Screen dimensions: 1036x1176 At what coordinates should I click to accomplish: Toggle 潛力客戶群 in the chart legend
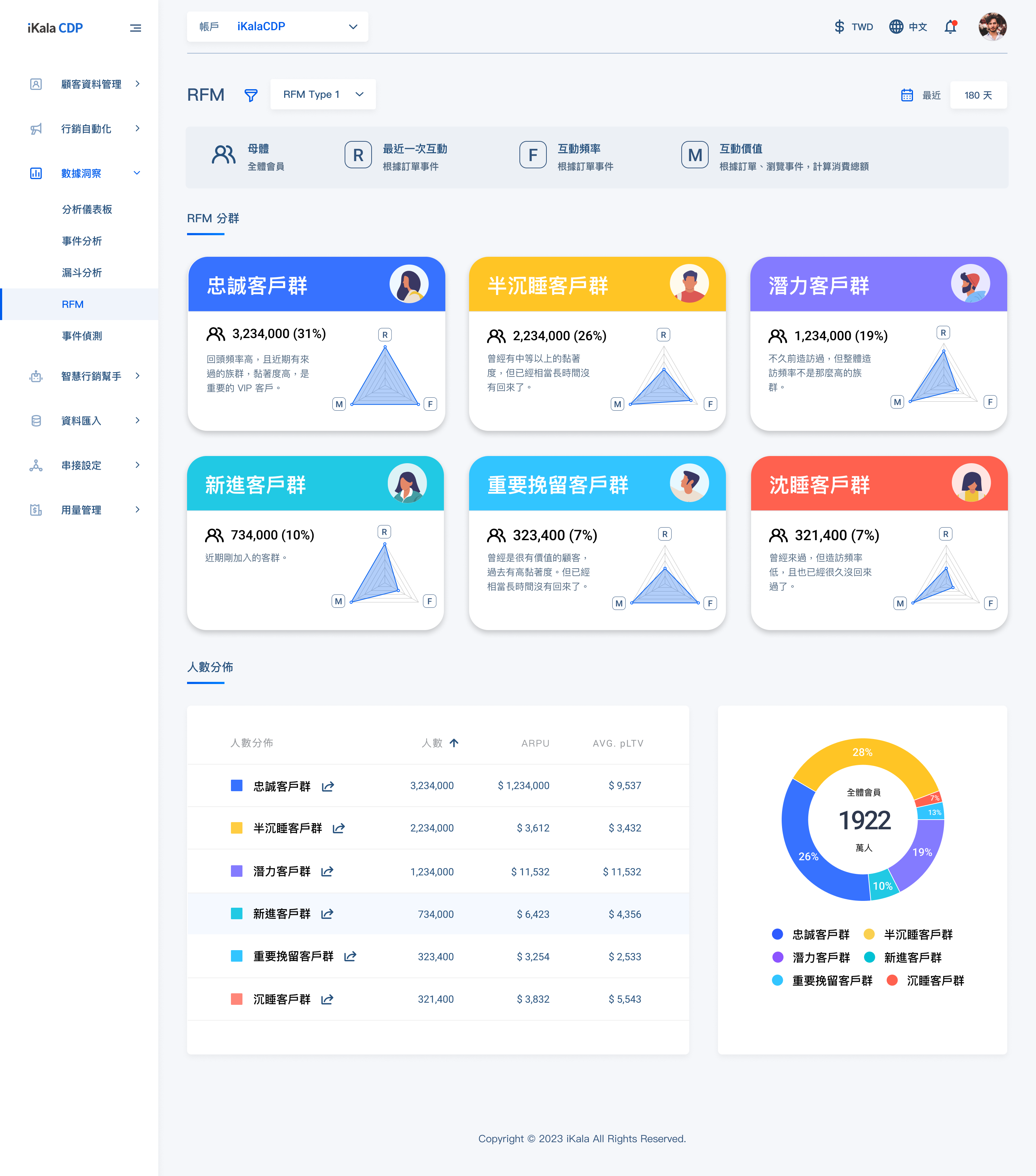tap(811, 958)
